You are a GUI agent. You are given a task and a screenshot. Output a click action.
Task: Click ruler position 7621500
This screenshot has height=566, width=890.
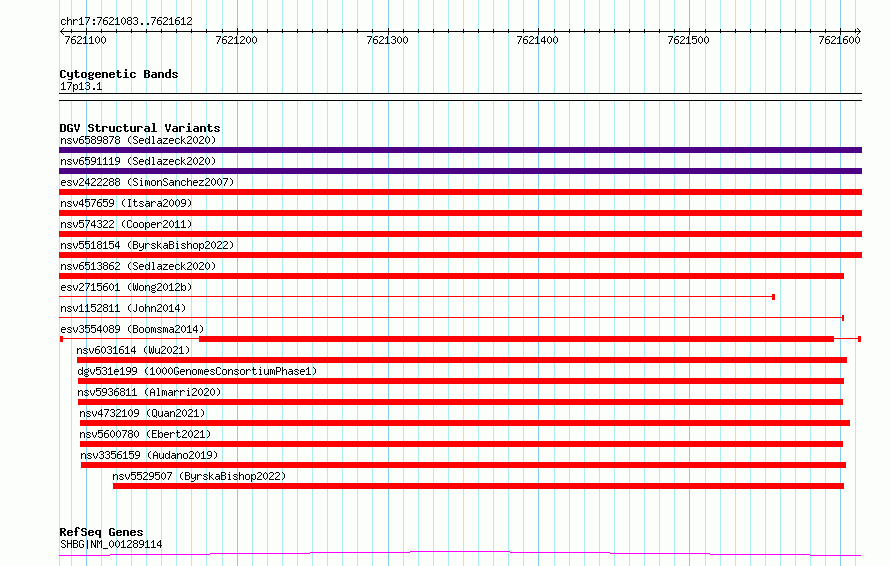(x=688, y=40)
